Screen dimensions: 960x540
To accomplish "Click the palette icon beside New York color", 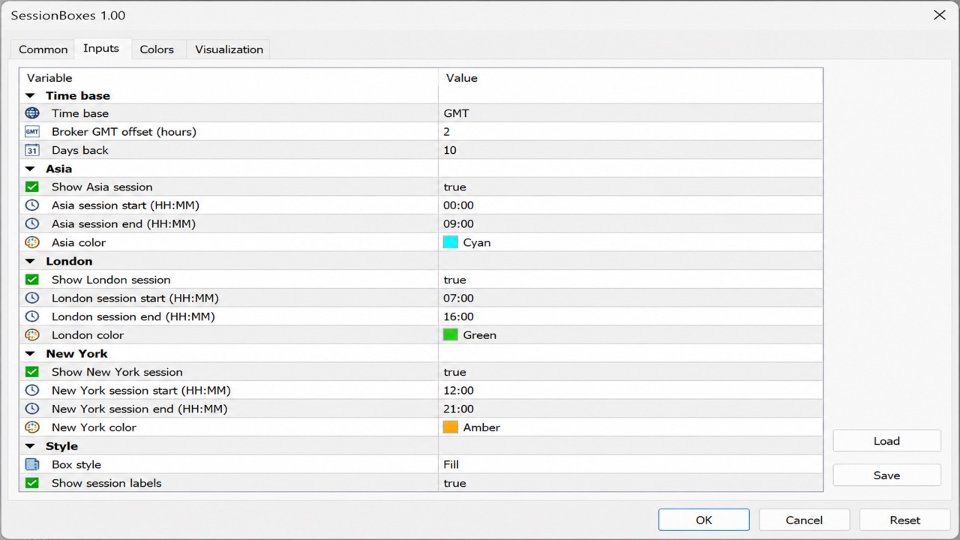I will [x=32, y=427].
